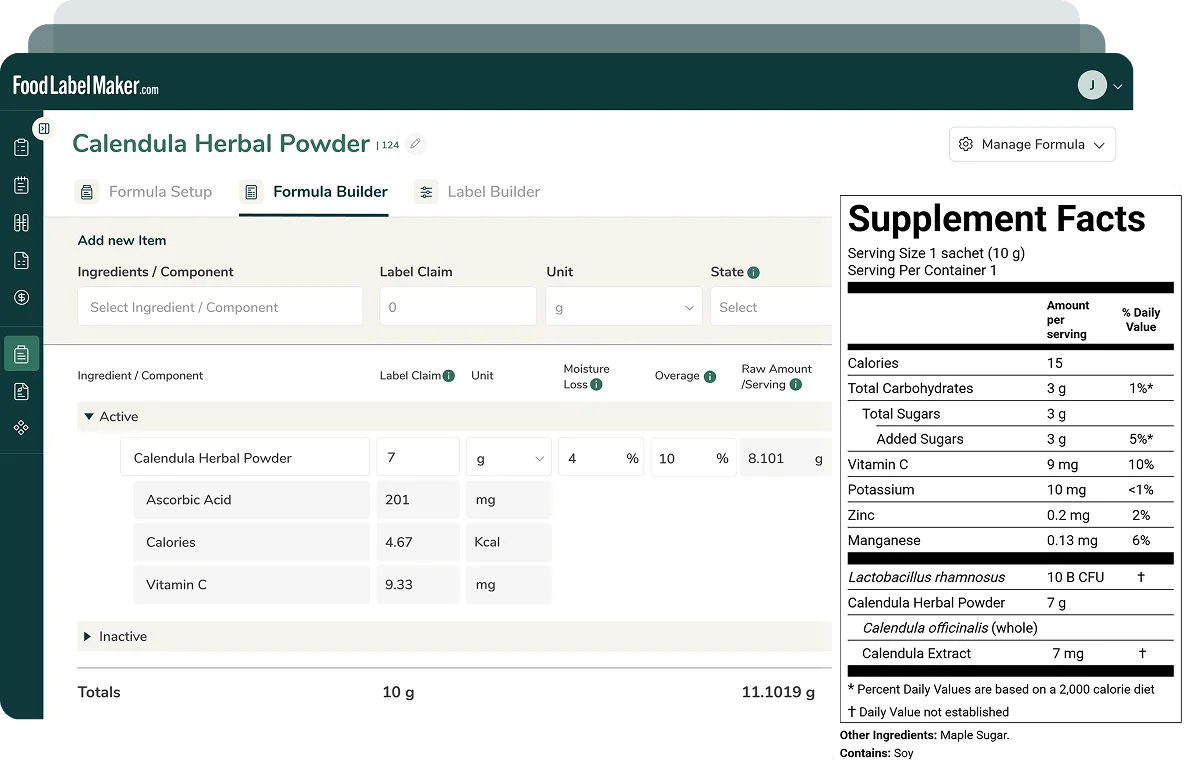
Task: Open the g unit dropdown for Calendula
Action: [509, 457]
